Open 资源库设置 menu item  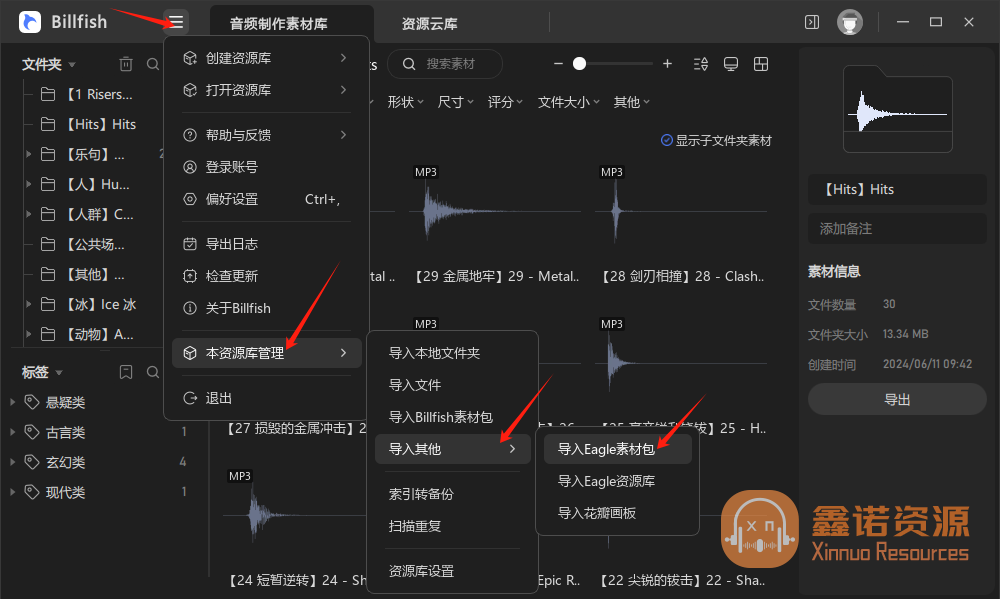tap(452, 571)
